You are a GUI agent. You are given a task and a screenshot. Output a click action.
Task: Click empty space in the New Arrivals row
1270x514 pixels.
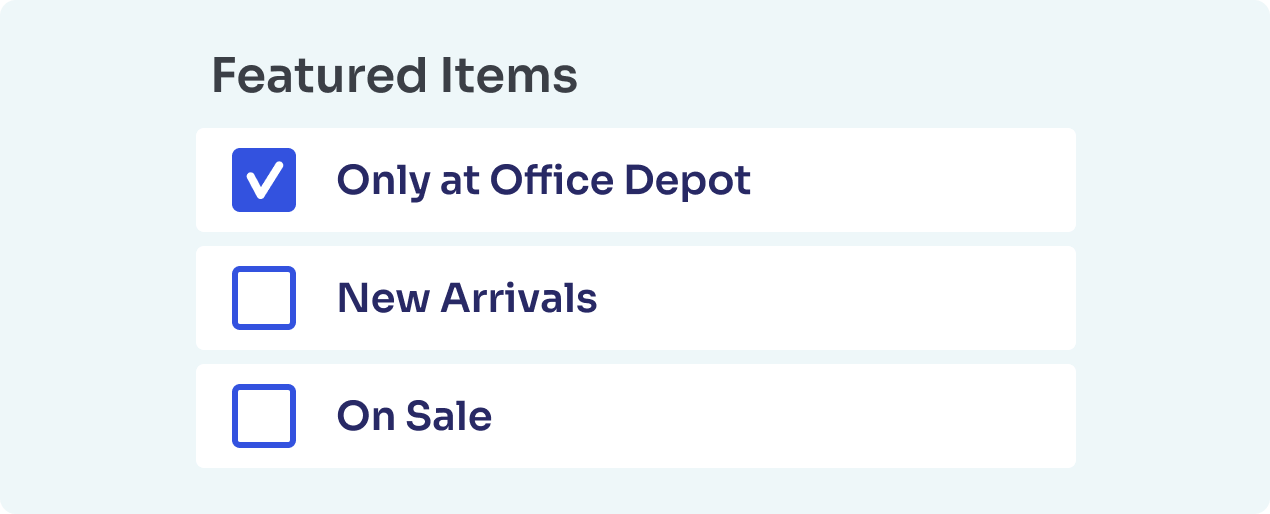840,298
